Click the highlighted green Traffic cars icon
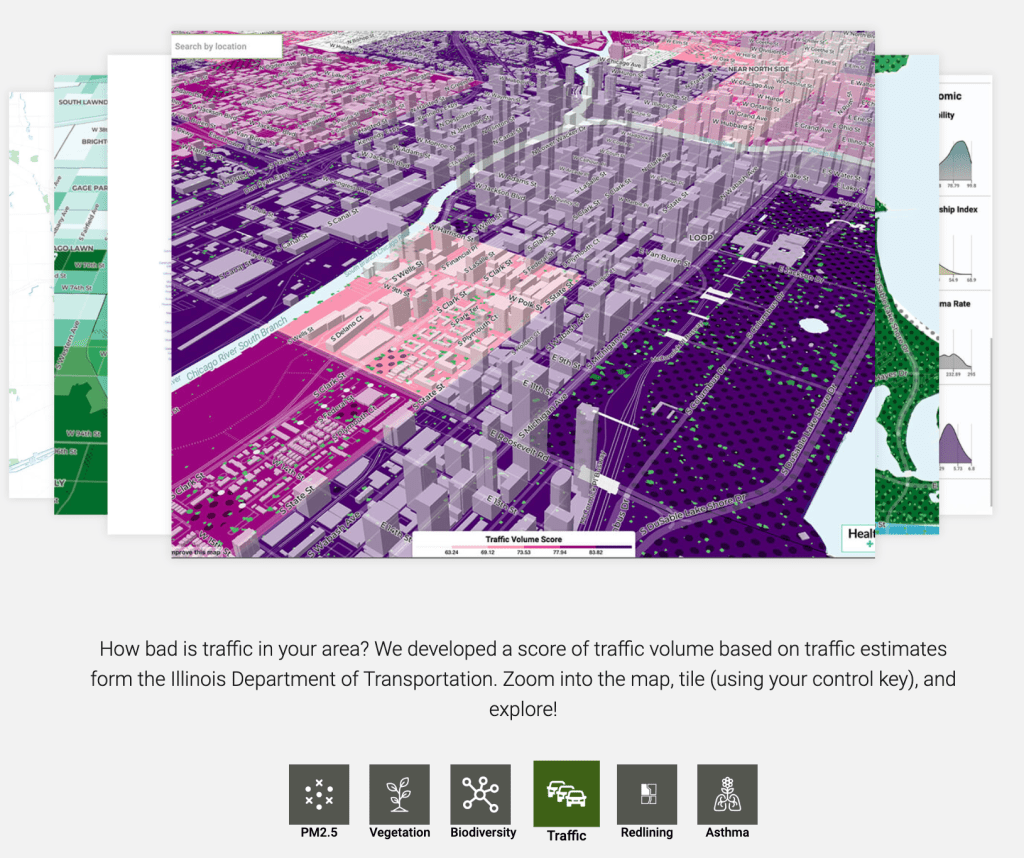 coord(565,794)
